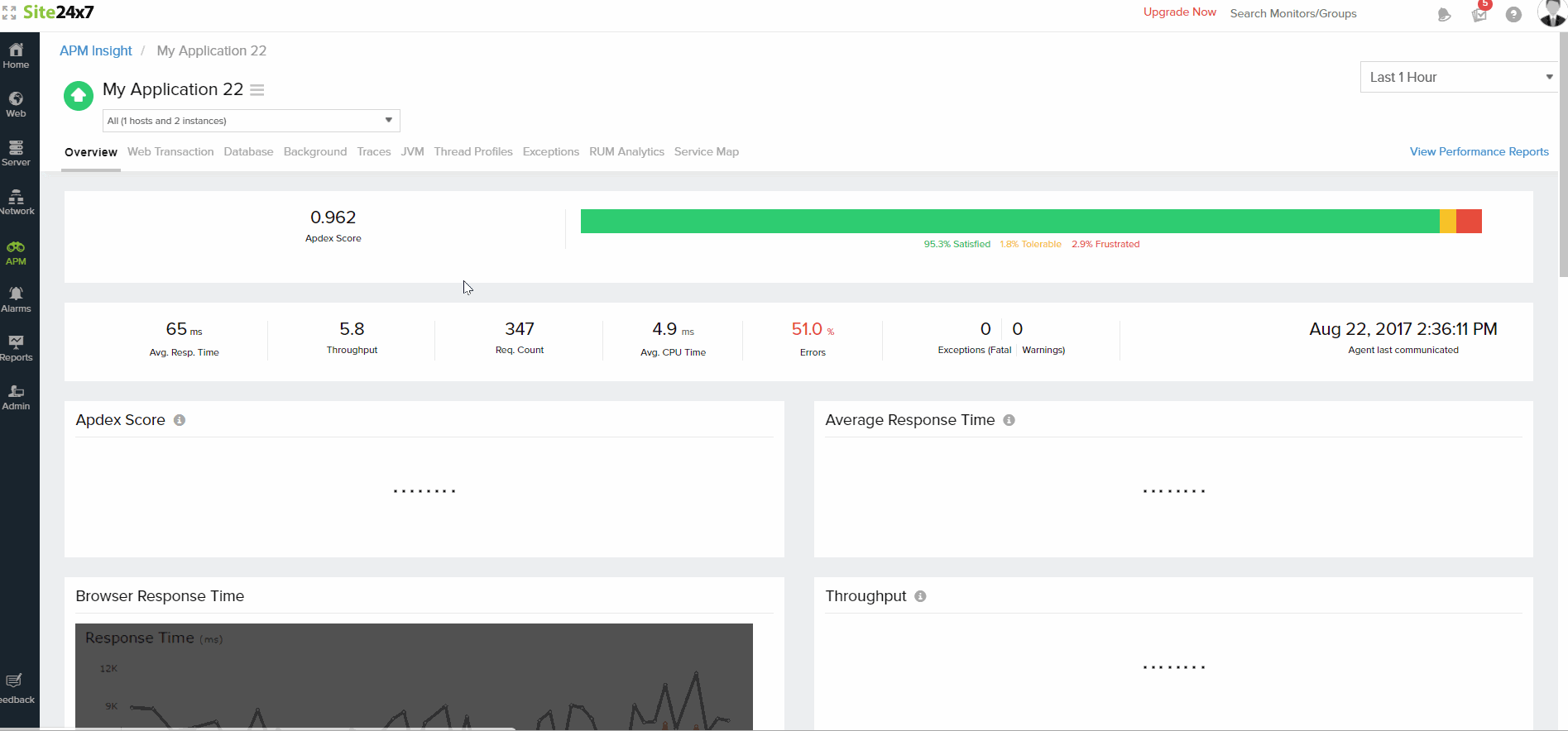1568x731 pixels.
Task: Open the help question mark icon
Action: 1513,14
